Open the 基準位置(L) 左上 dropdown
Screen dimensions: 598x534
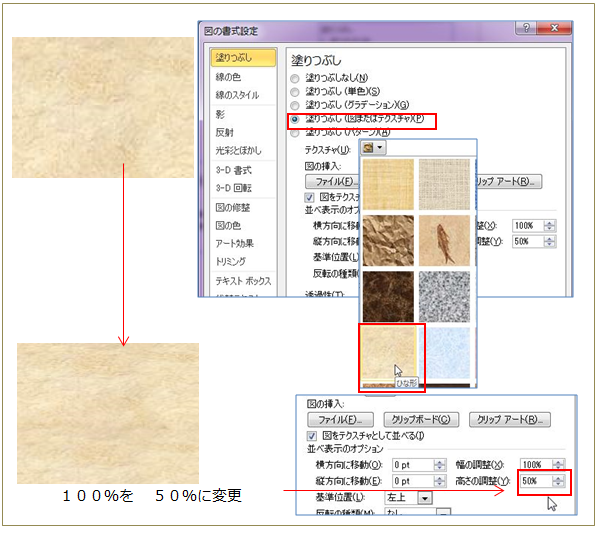click(425, 498)
